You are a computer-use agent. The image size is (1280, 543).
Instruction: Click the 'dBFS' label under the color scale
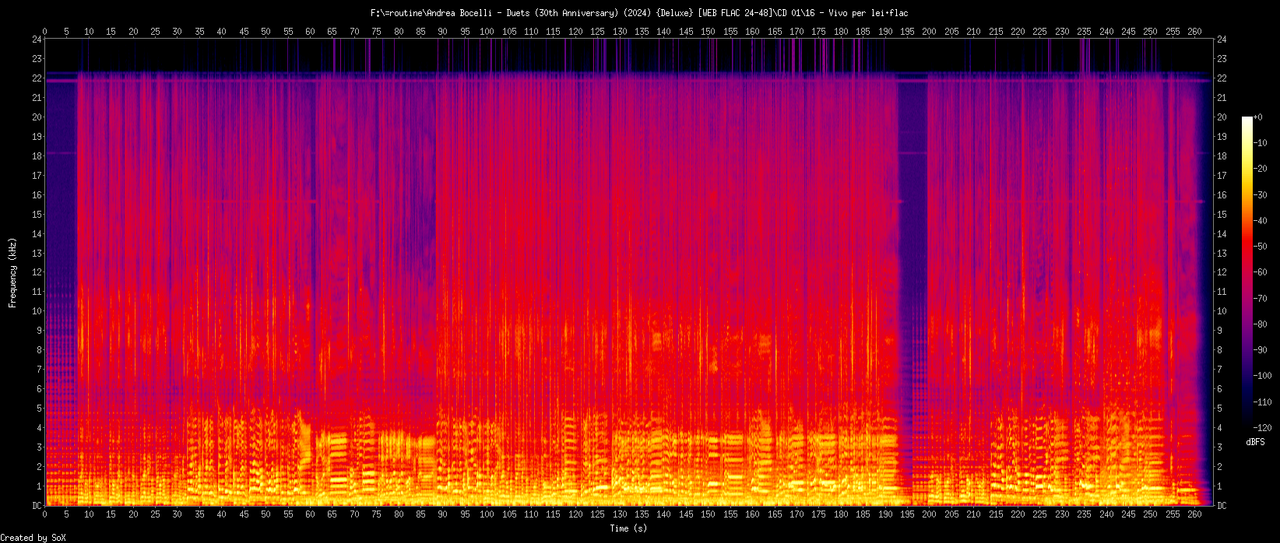[x=1256, y=441]
